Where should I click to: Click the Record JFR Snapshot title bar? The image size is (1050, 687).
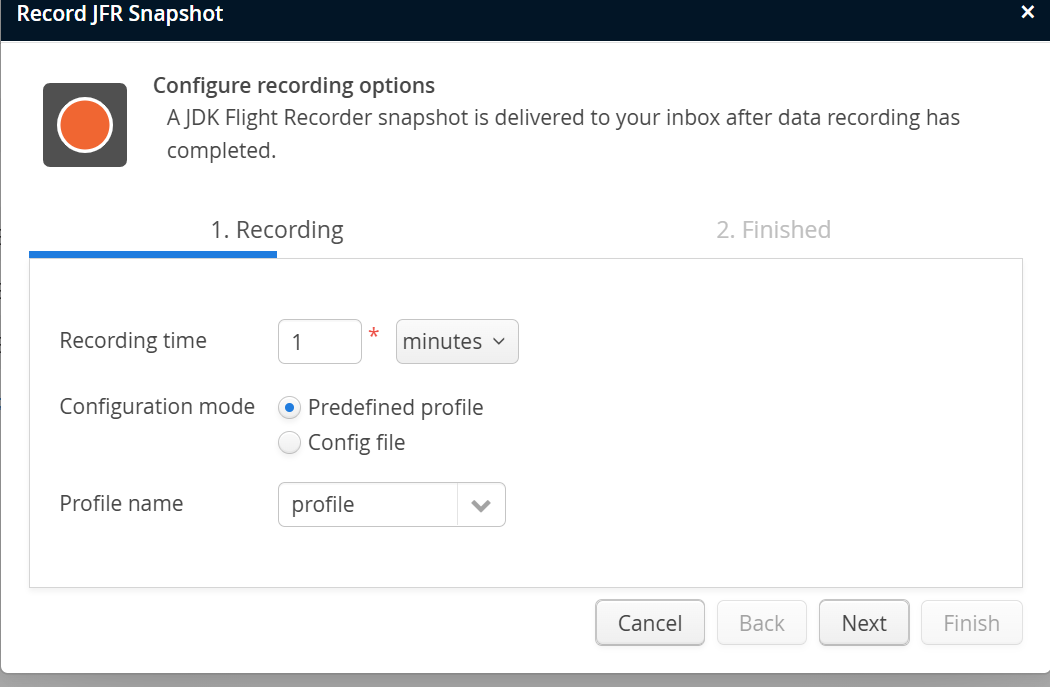coord(120,14)
